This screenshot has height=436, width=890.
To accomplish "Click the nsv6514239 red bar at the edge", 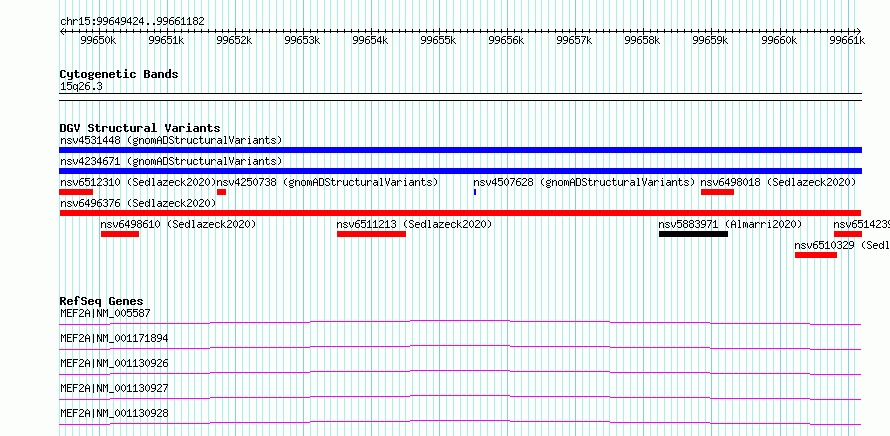I will point(848,234).
